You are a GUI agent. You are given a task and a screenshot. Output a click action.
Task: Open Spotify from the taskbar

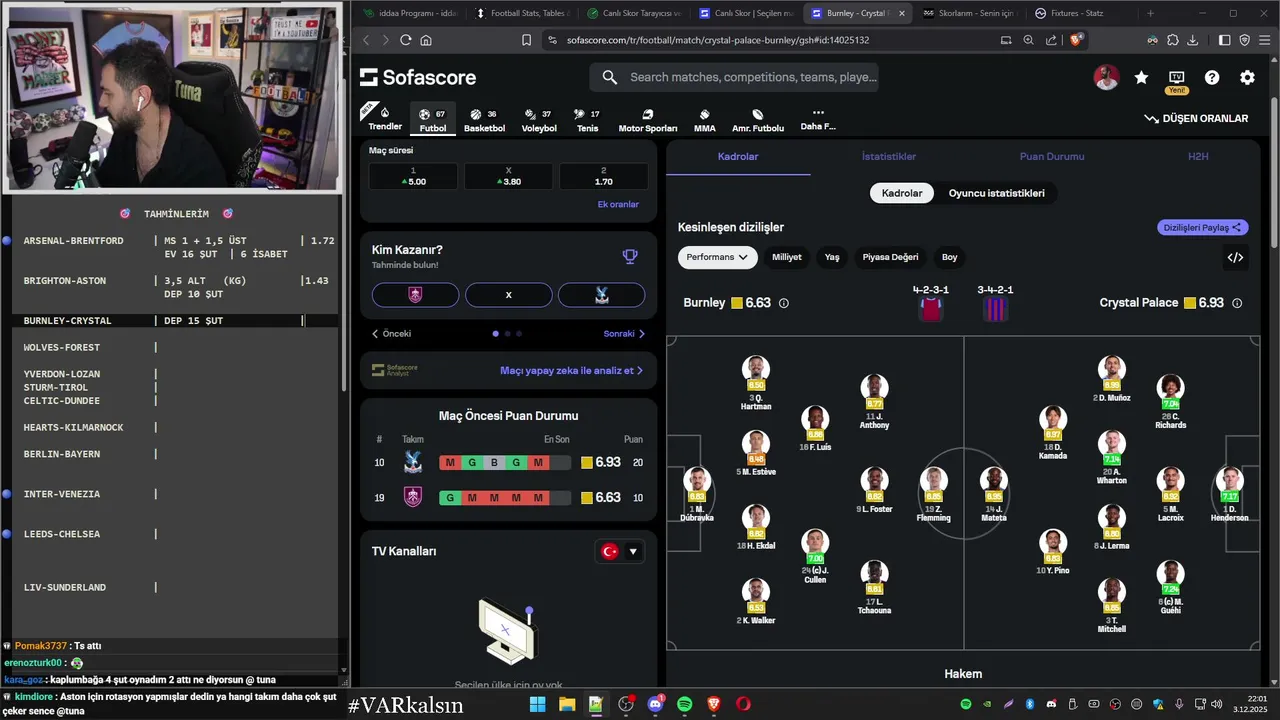[x=685, y=704]
